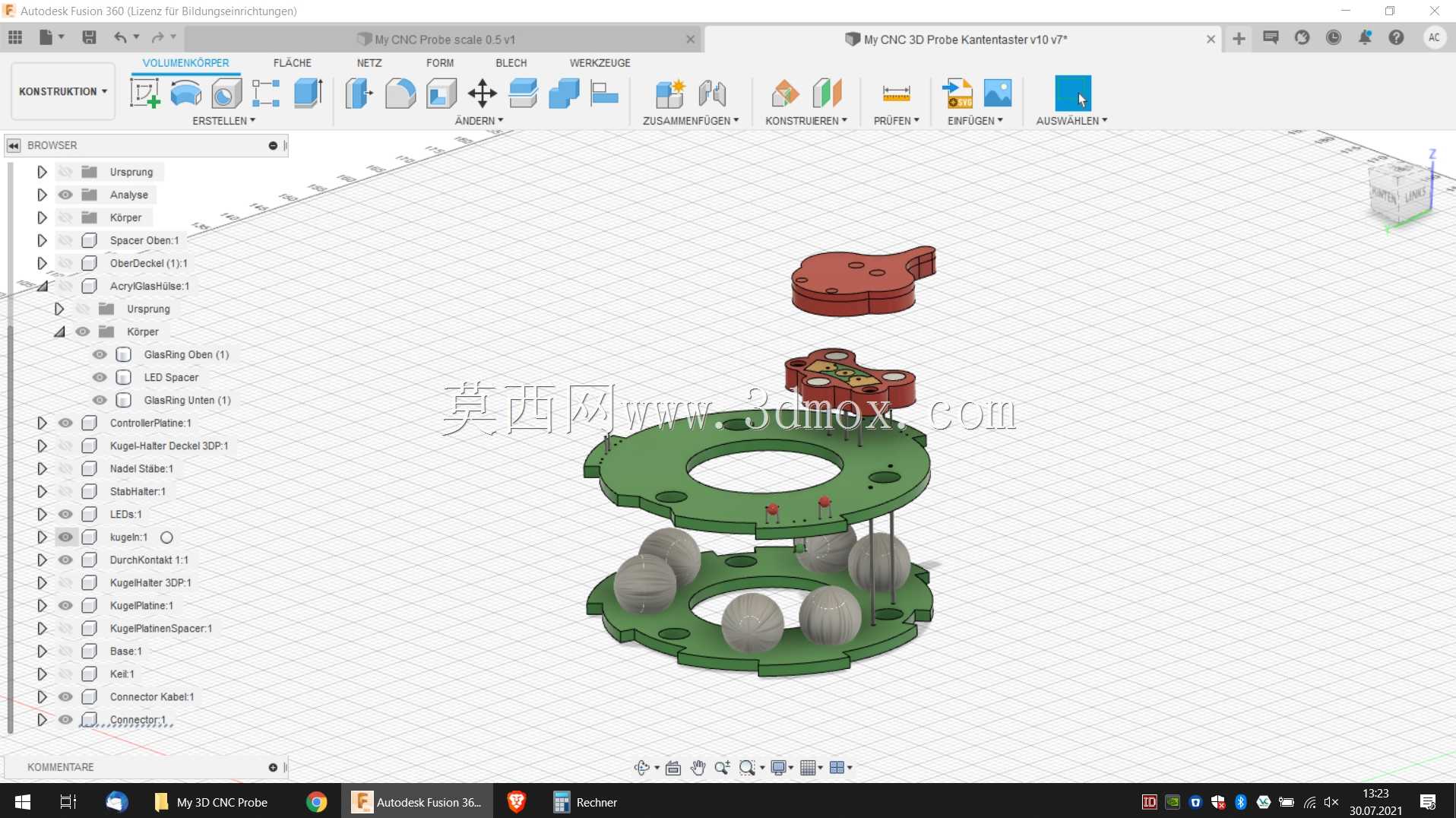Screen dimensions: 1456x818
Task: Open the notifications bell icon
Action: (x=1366, y=37)
